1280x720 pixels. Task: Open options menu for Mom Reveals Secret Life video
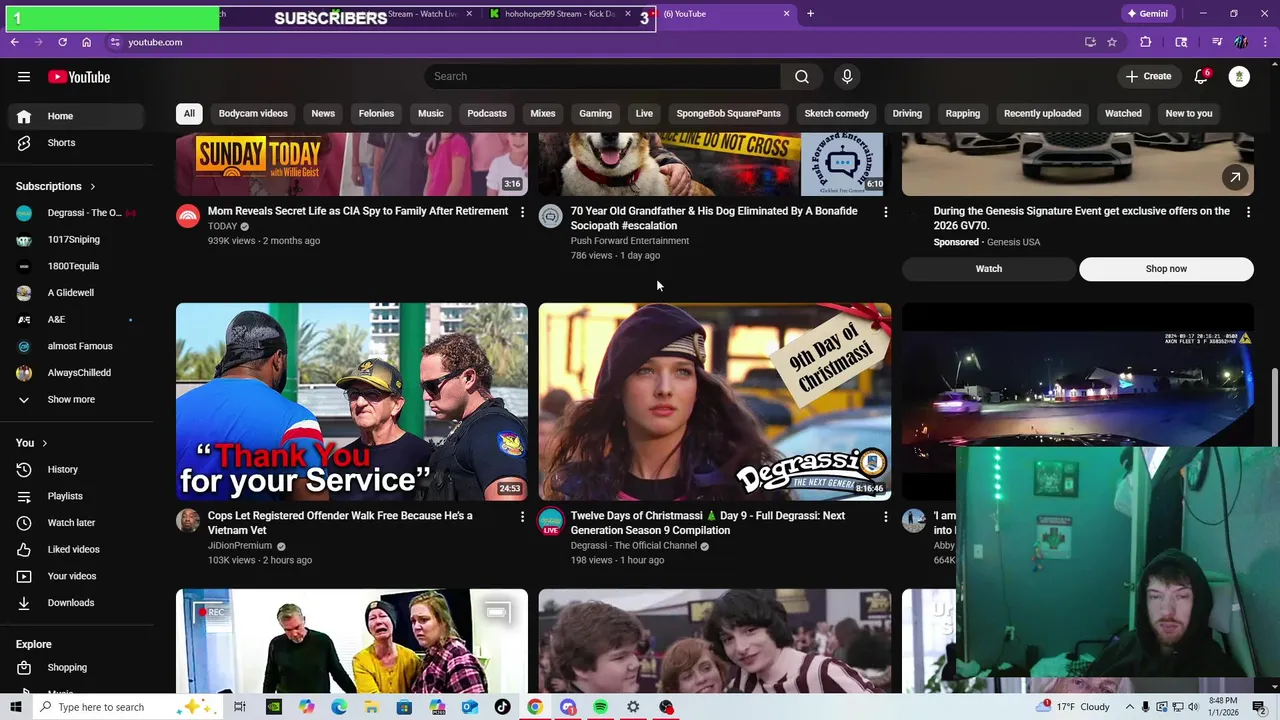click(x=522, y=212)
